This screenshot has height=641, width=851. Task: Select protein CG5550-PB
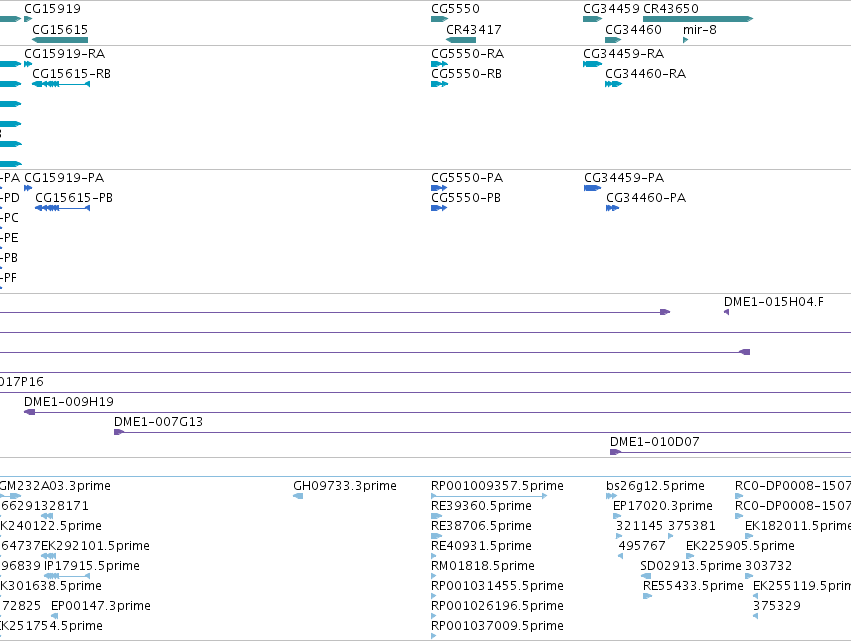pyautogui.click(x=466, y=198)
